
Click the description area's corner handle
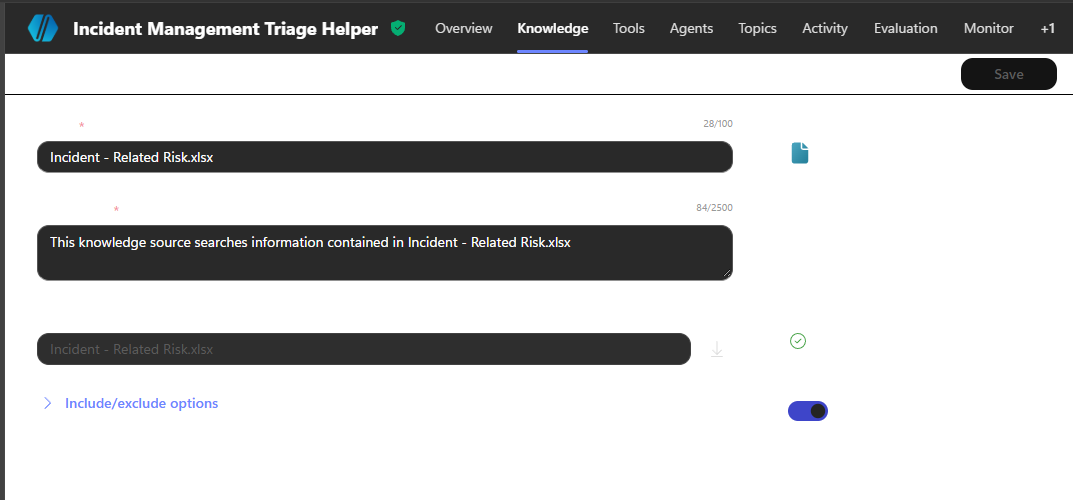pyautogui.click(x=727, y=274)
